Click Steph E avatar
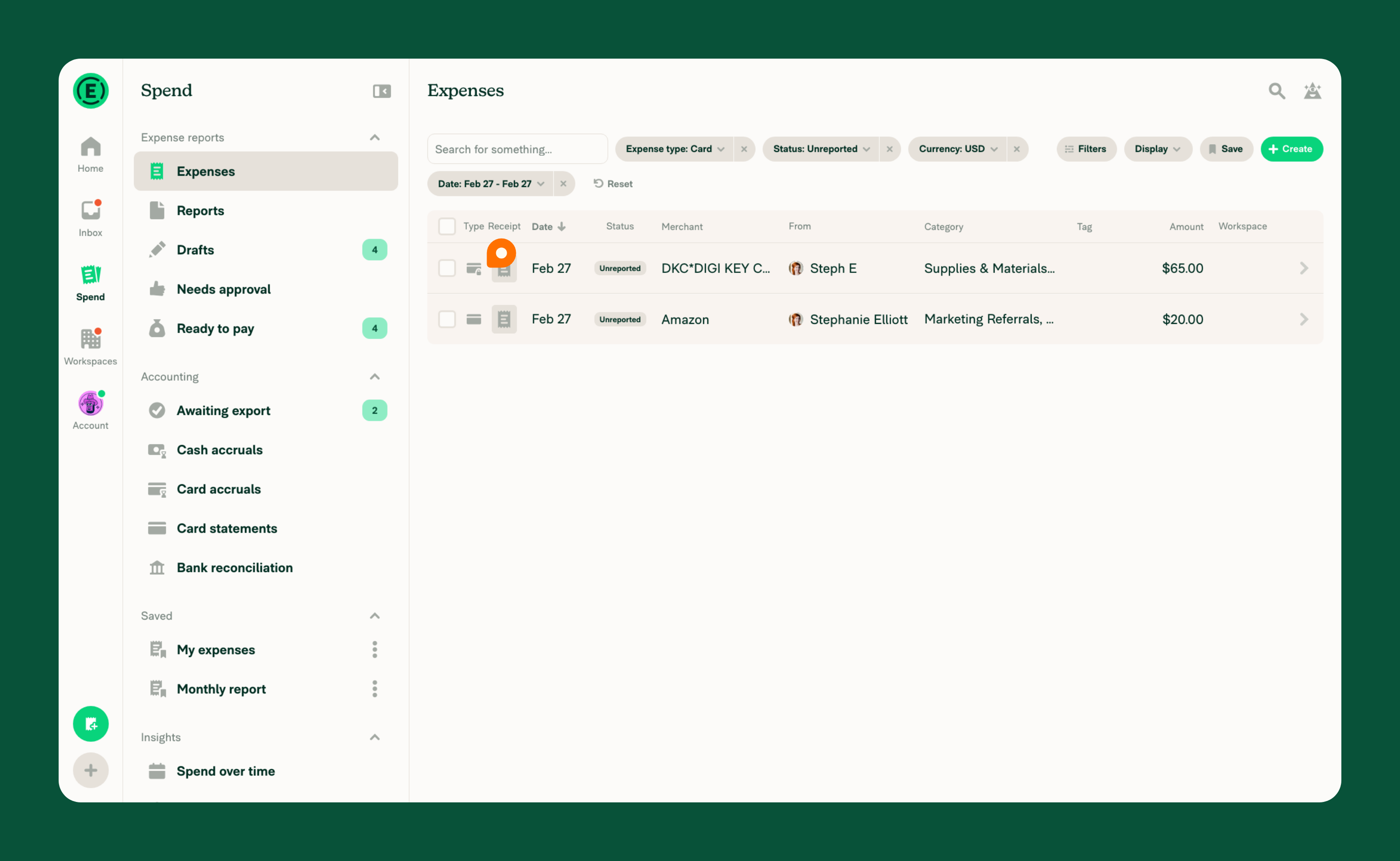Viewport: 1400px width, 861px height. tap(796, 268)
